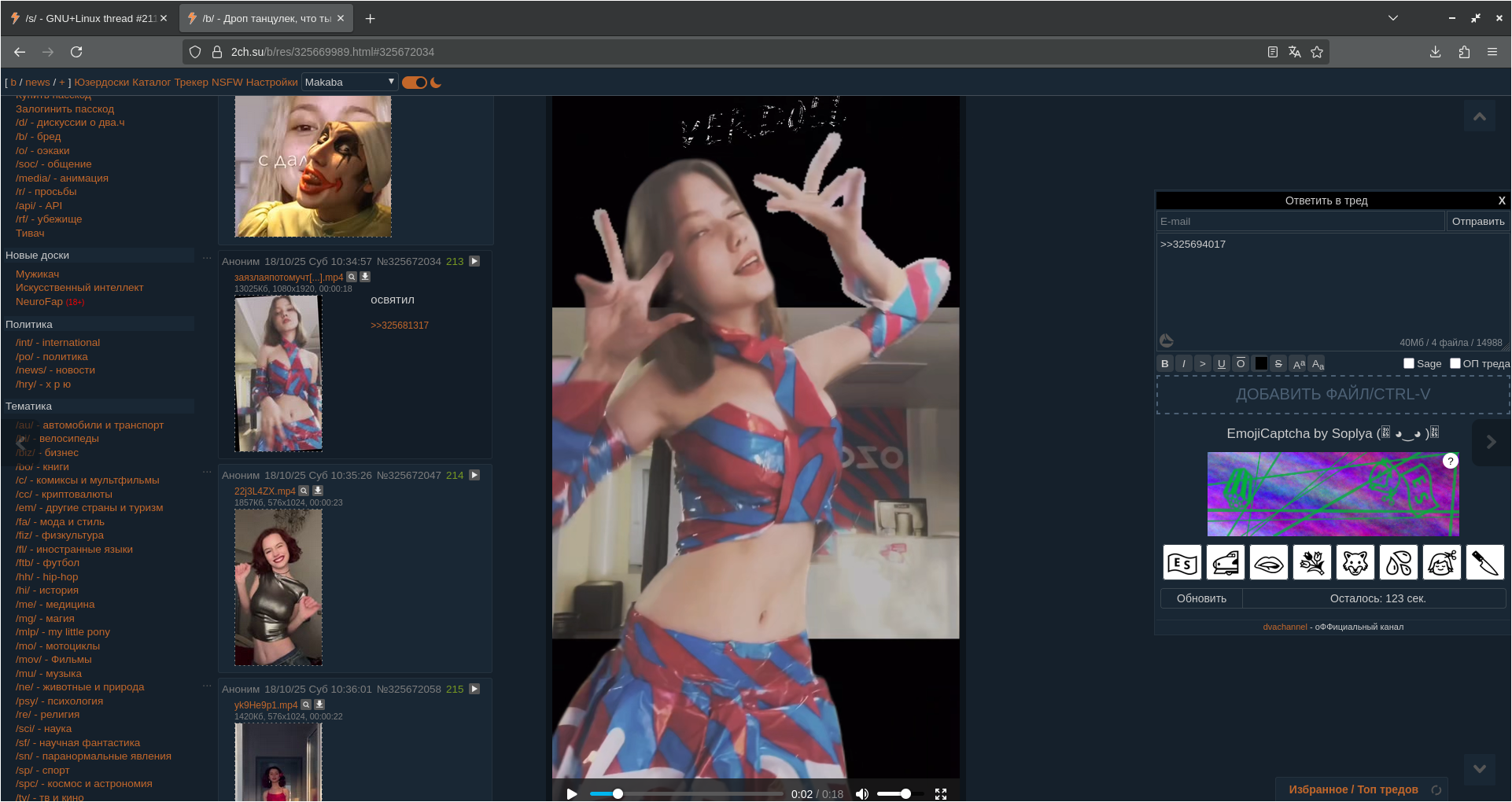Pick the fox face emoji in captcha
The width and height of the screenshot is (1512, 802).
coord(1355,562)
